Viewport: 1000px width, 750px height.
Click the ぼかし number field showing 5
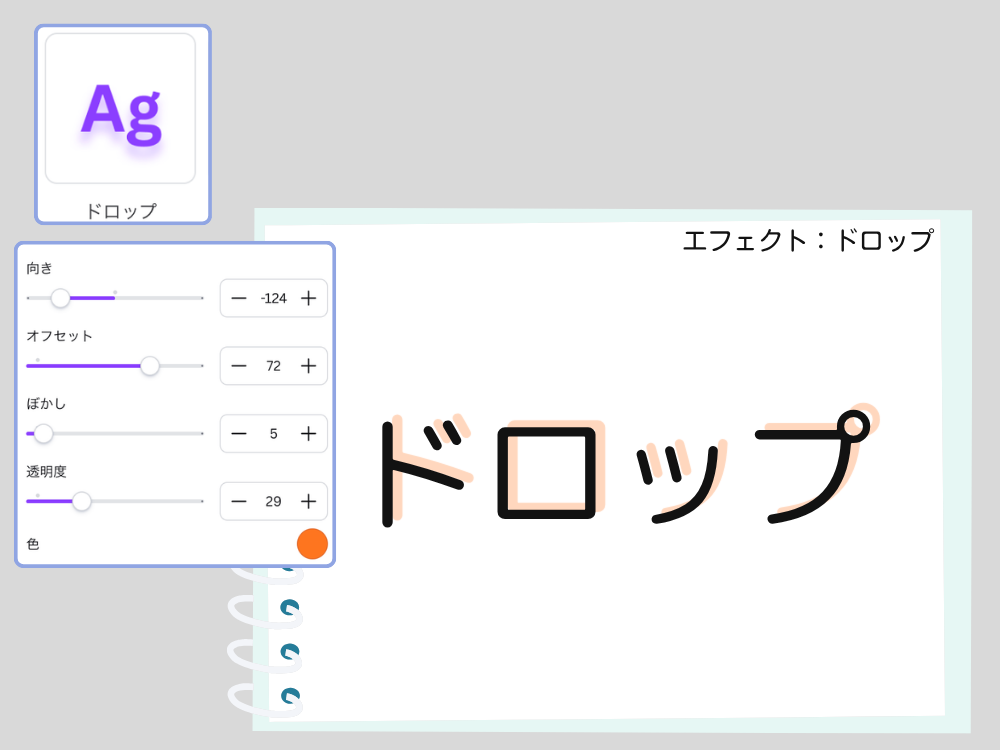point(273,433)
